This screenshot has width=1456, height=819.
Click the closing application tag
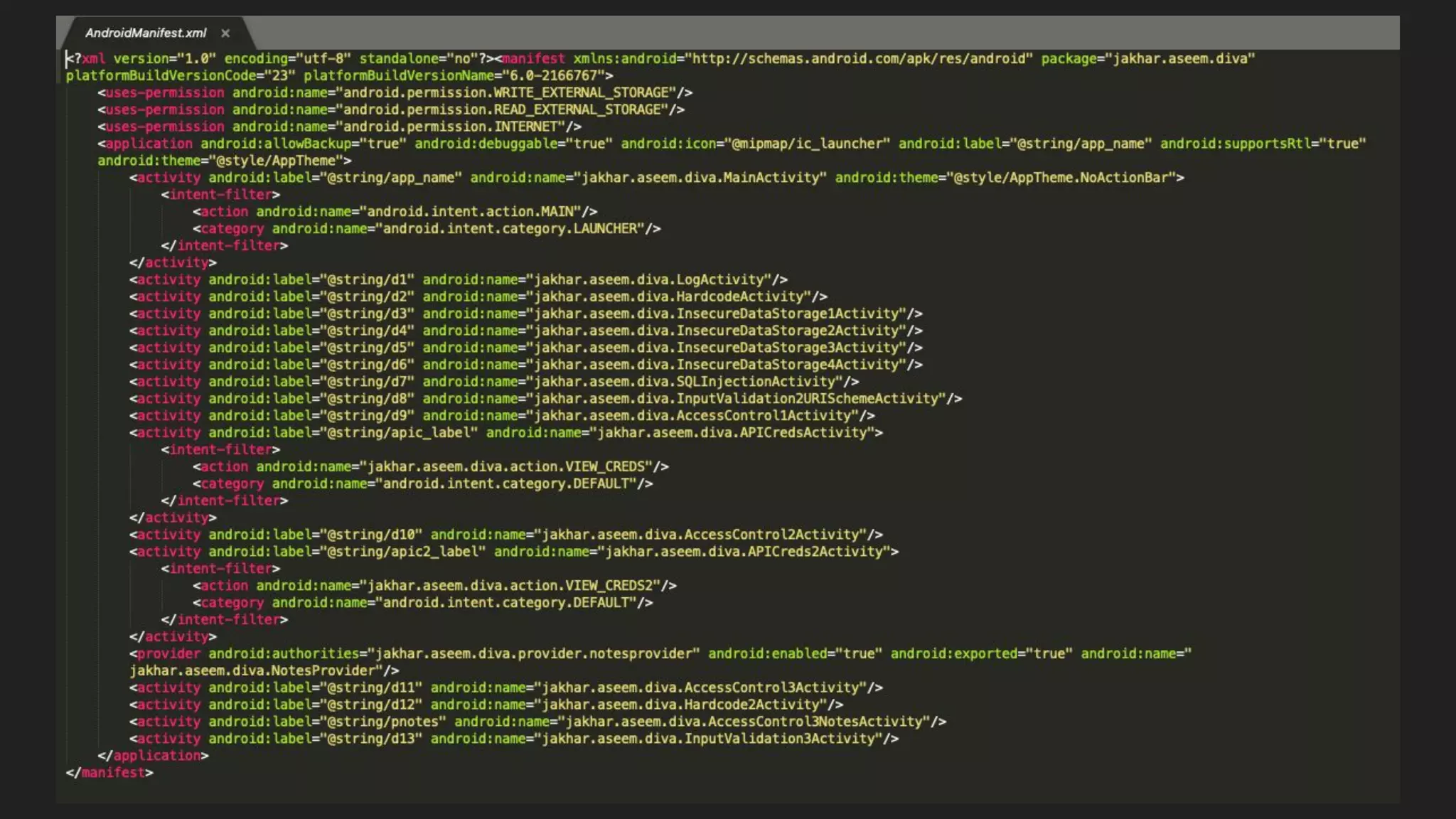click(x=153, y=756)
